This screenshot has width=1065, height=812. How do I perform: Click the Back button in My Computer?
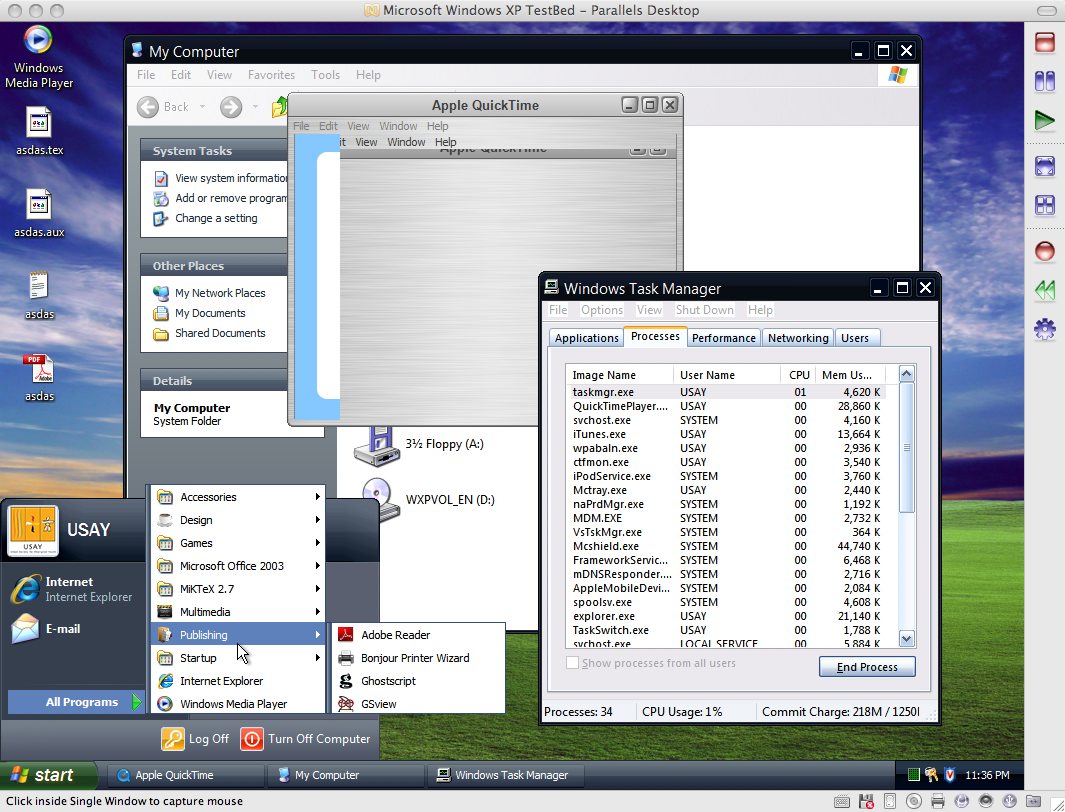click(163, 107)
